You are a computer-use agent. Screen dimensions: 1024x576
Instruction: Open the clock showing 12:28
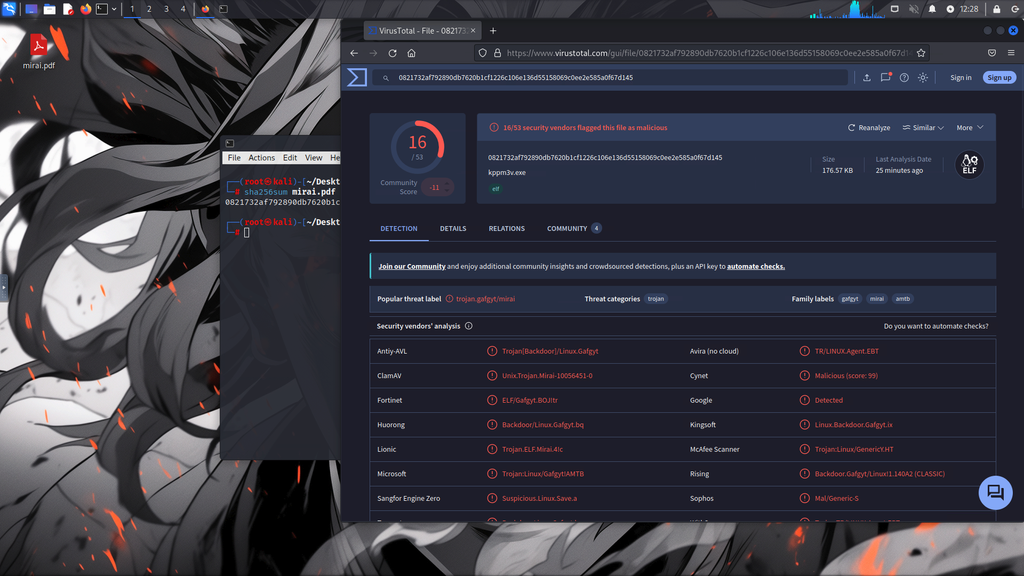click(x=969, y=9)
